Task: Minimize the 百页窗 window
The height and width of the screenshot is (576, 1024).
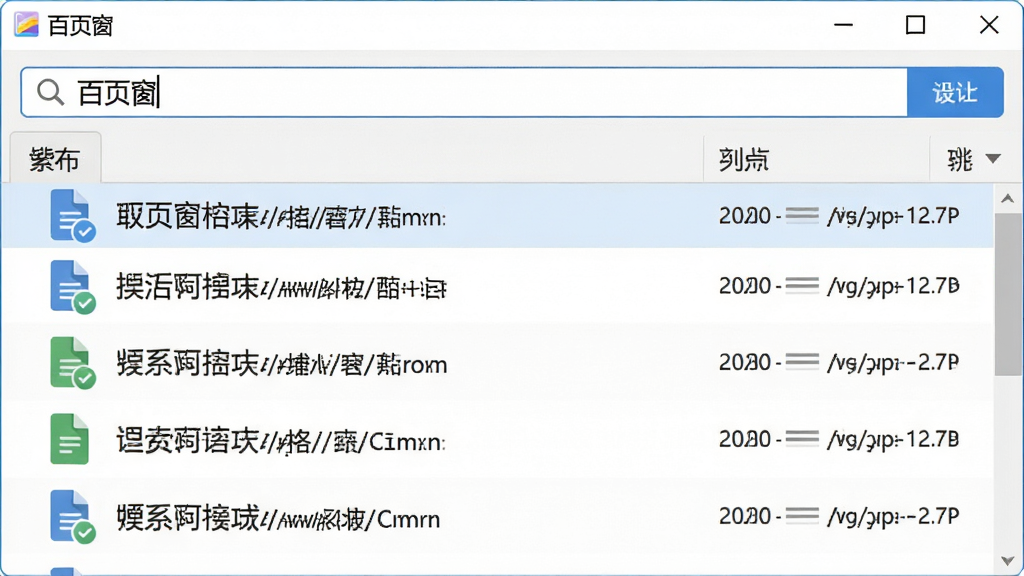Action: click(x=844, y=25)
